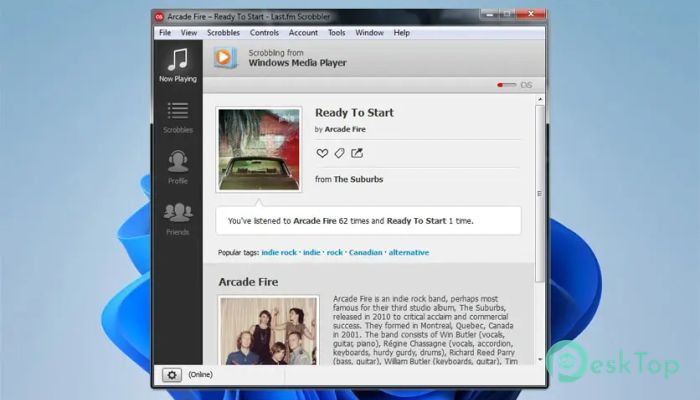
Task: Follow the rock tag link
Action: point(335,252)
